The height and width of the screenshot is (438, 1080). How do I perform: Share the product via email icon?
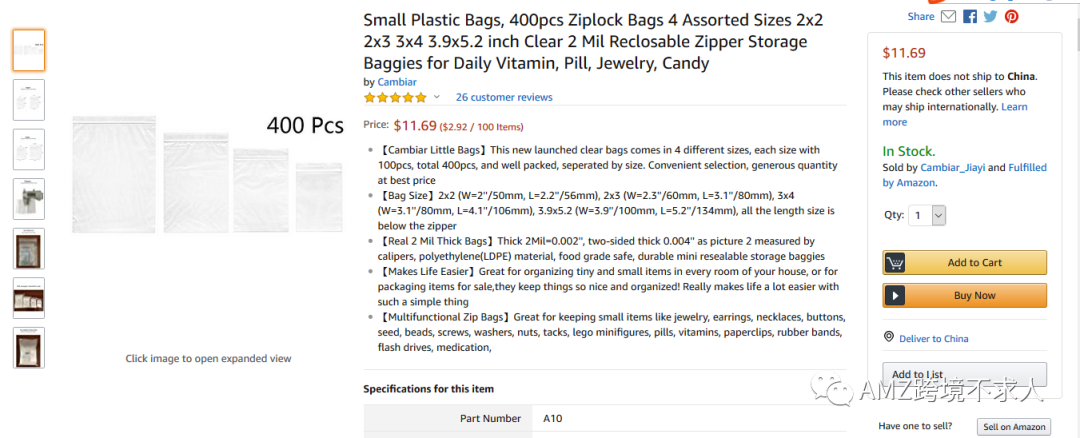[x=948, y=16]
